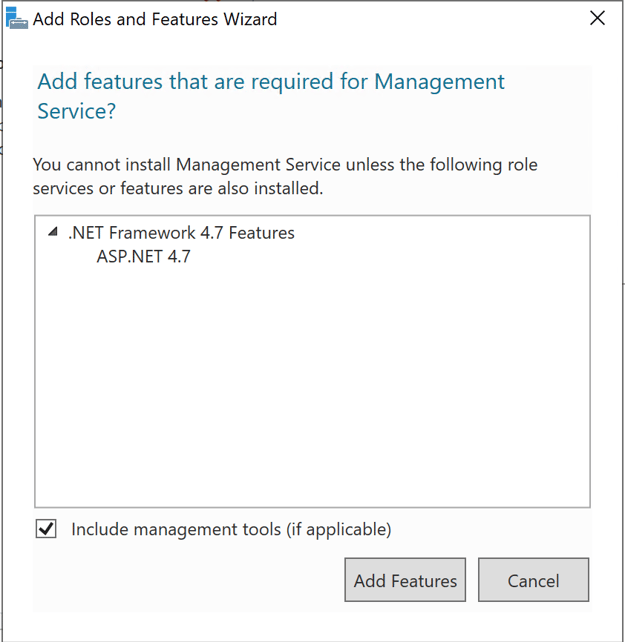Image resolution: width=625 pixels, height=642 pixels.
Task: Select the ASP.NET 4.7 feature entry
Action: pyautogui.click(x=143, y=257)
